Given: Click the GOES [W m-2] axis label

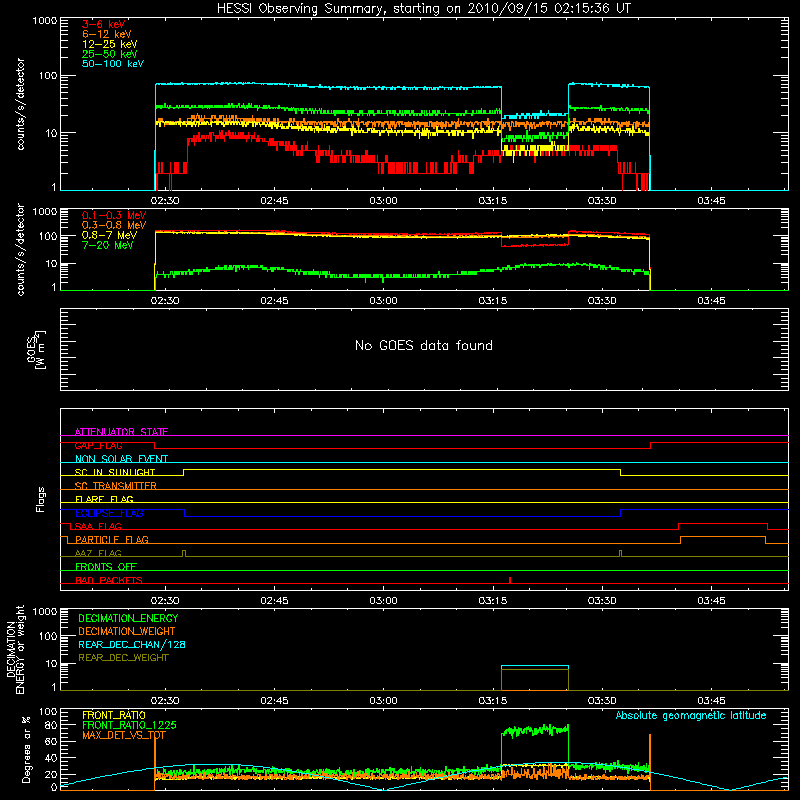Looking at the screenshot, I should (36, 350).
